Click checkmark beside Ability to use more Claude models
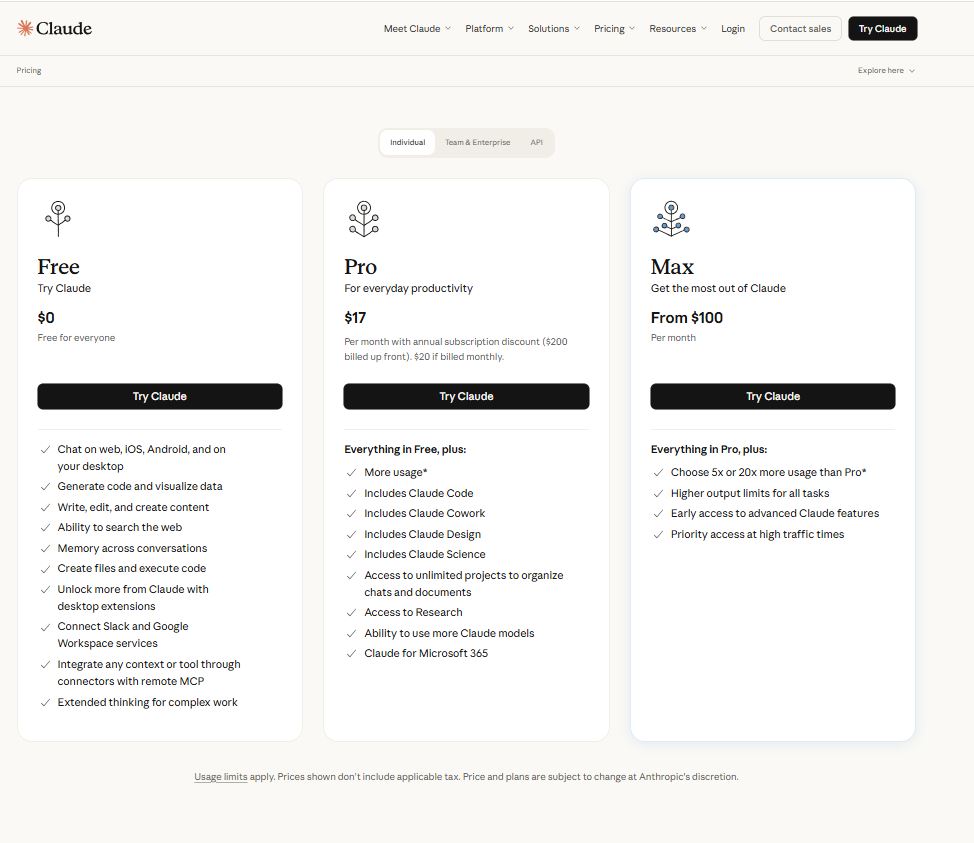Viewport: 974px width, 843px height. pos(352,634)
